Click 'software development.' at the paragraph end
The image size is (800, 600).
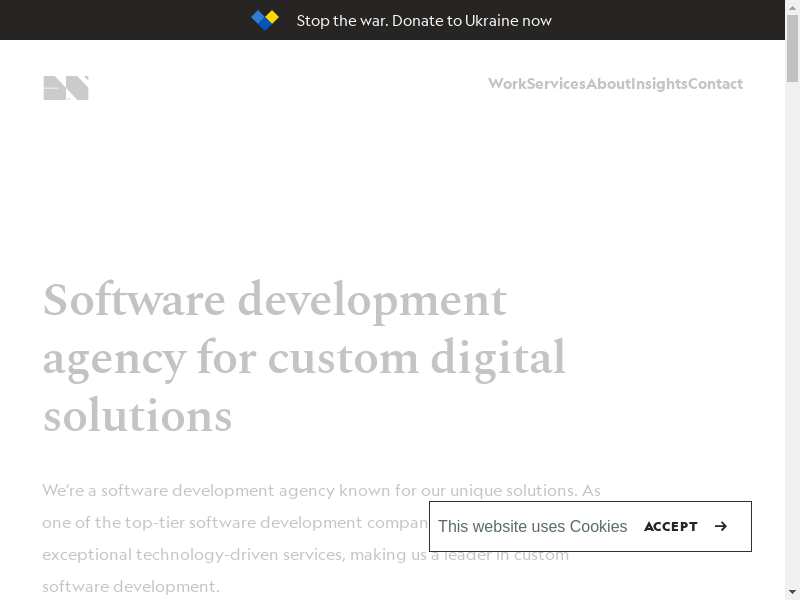(130, 586)
